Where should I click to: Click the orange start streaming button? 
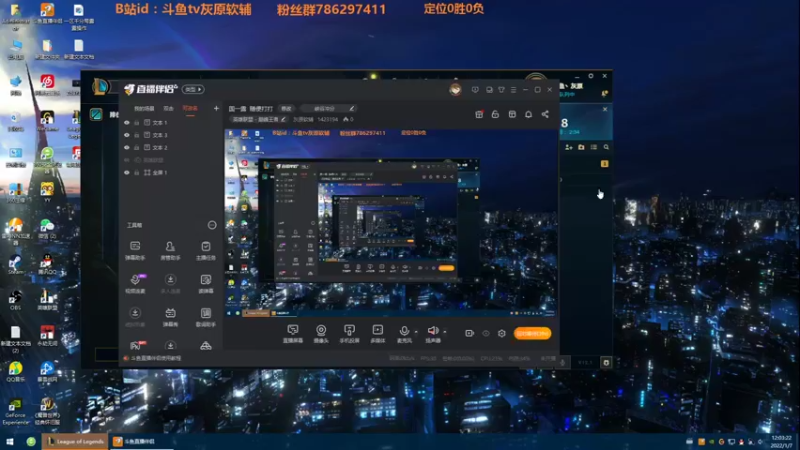click(x=532, y=333)
